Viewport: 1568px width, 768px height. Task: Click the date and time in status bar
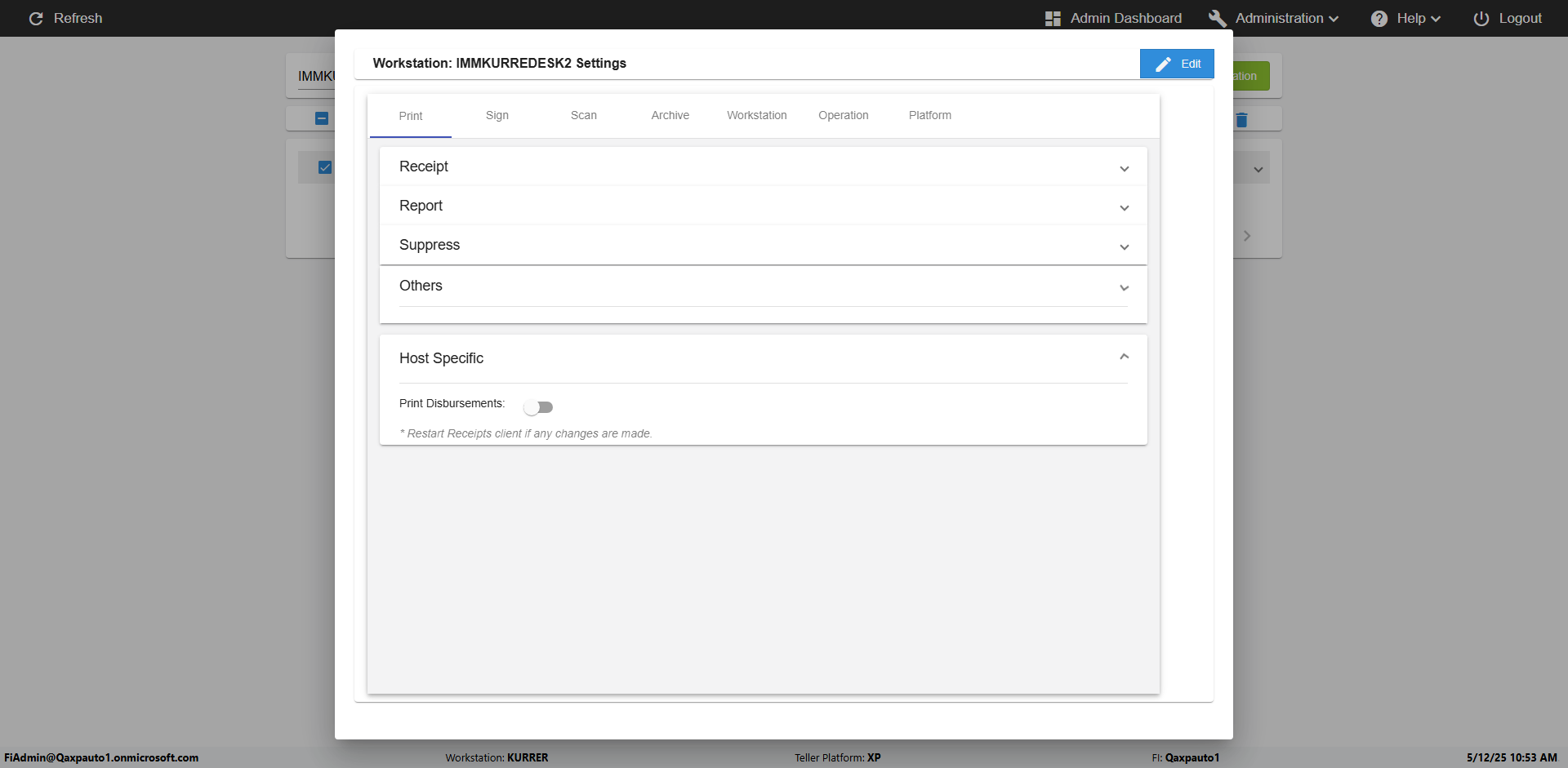[1512, 757]
